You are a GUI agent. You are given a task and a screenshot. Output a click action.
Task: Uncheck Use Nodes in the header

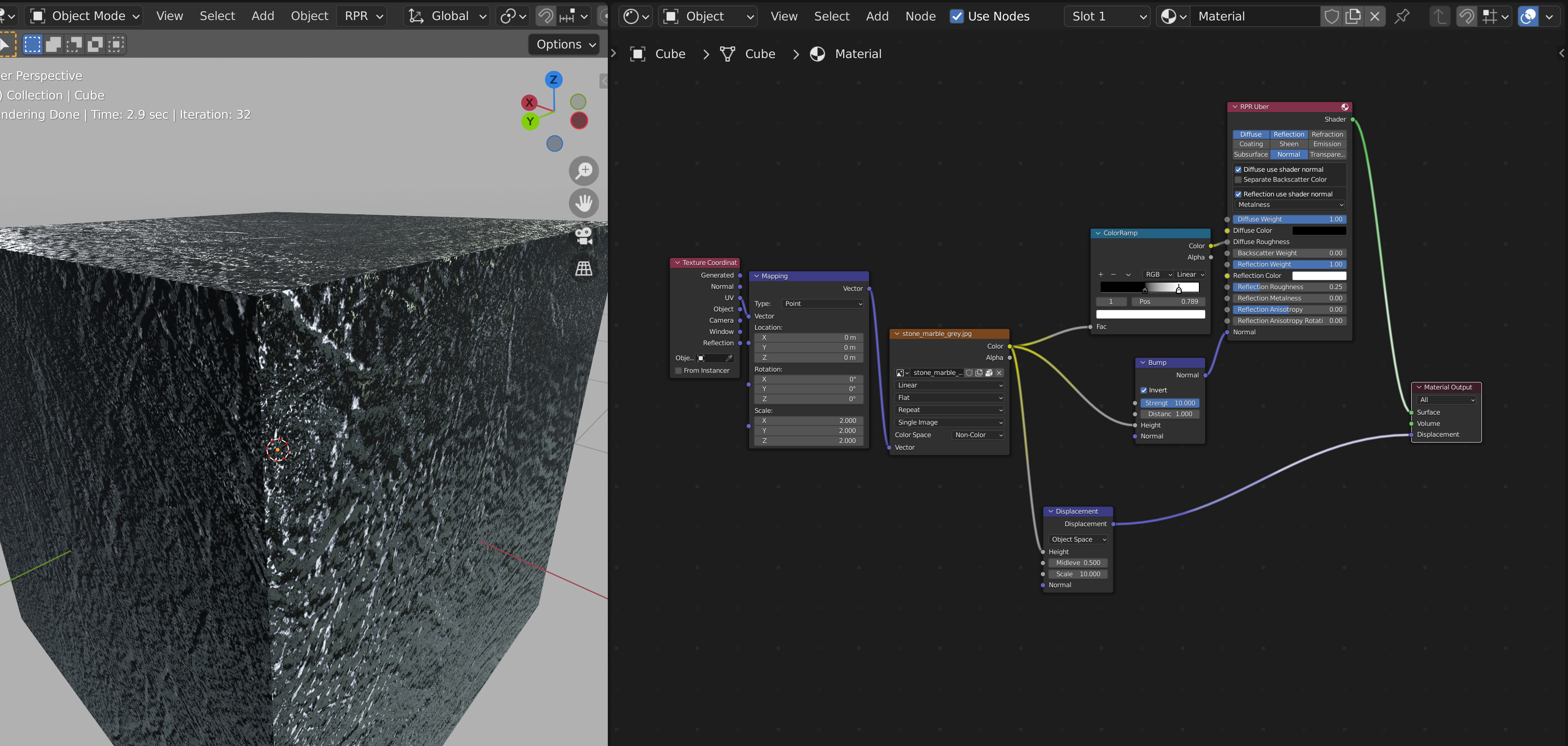957,16
